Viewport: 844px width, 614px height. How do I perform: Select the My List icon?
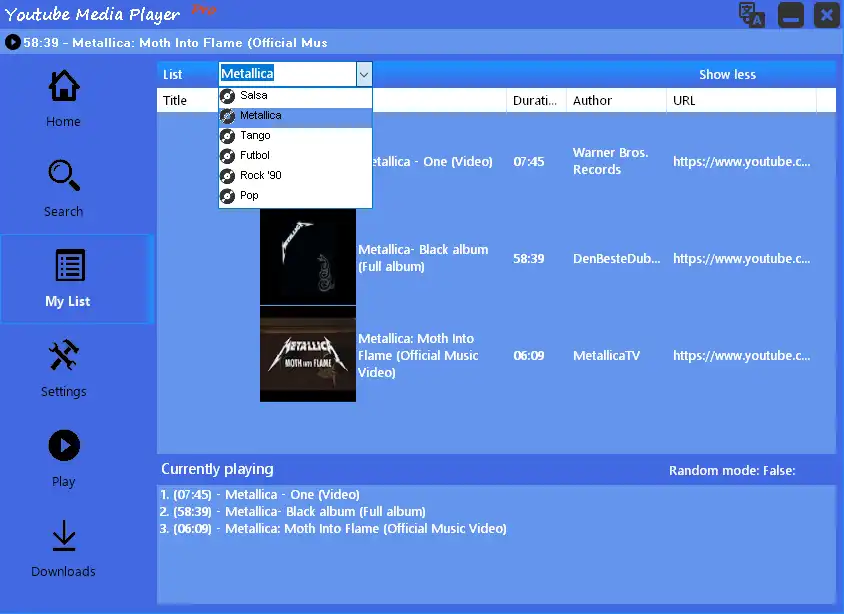coord(71,265)
